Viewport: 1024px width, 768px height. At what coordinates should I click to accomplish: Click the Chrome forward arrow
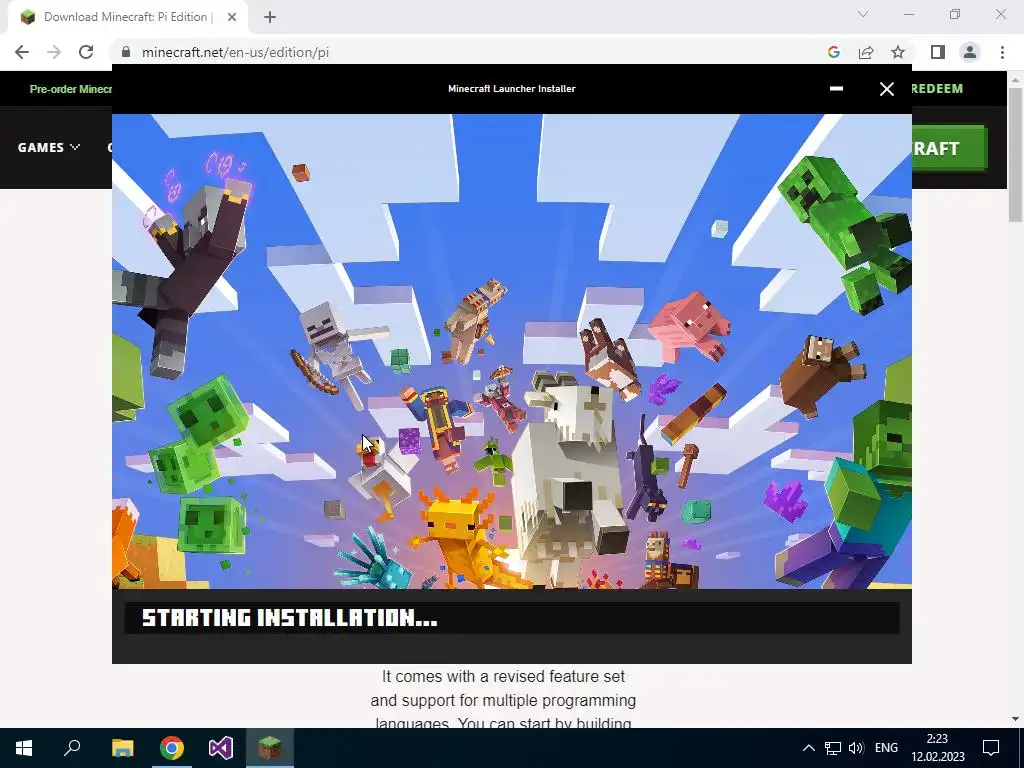click(54, 52)
